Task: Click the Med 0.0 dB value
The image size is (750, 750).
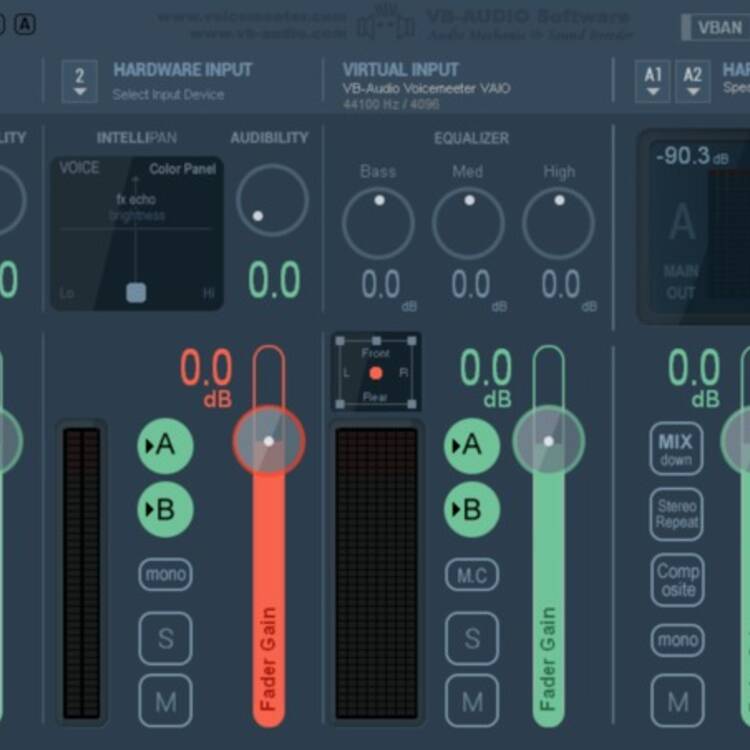Action: click(x=471, y=284)
